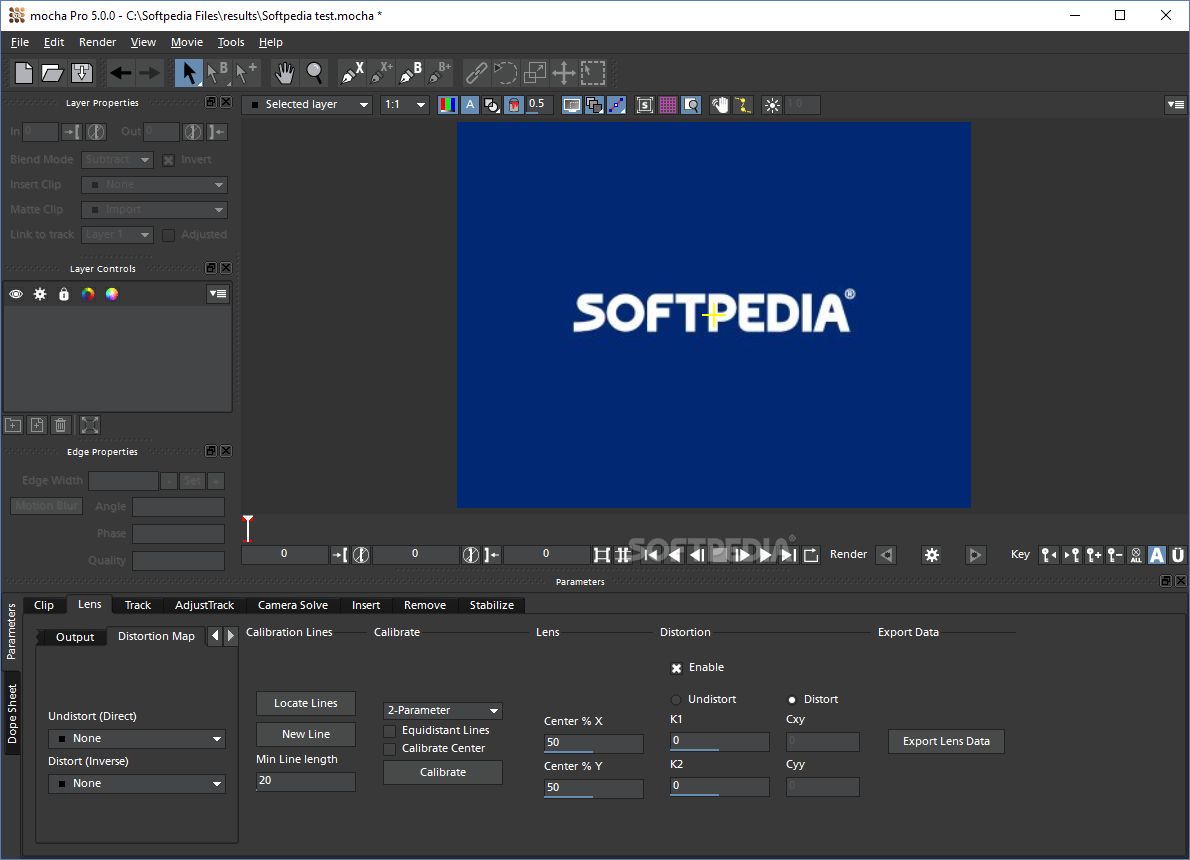Image resolution: width=1190 pixels, height=860 pixels.
Task: Select the Add Point arrow-plus tool
Action: click(247, 73)
